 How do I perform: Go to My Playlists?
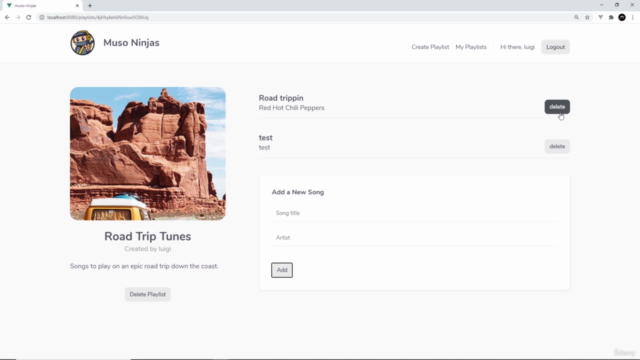tap(471, 47)
